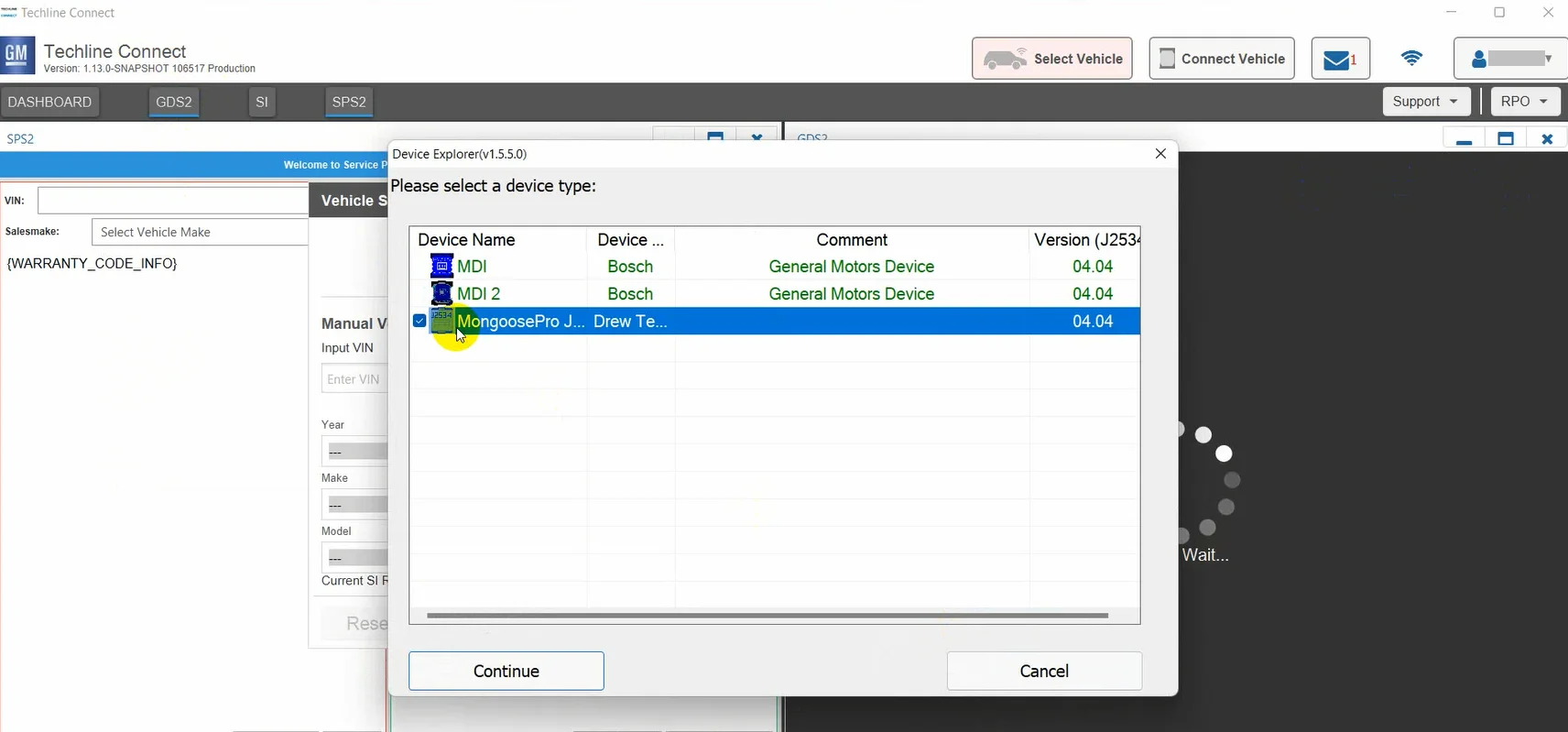Screen dimensions: 1568x732
Task: Uncheck the MongoosePro device checkbox
Action: (x=419, y=322)
